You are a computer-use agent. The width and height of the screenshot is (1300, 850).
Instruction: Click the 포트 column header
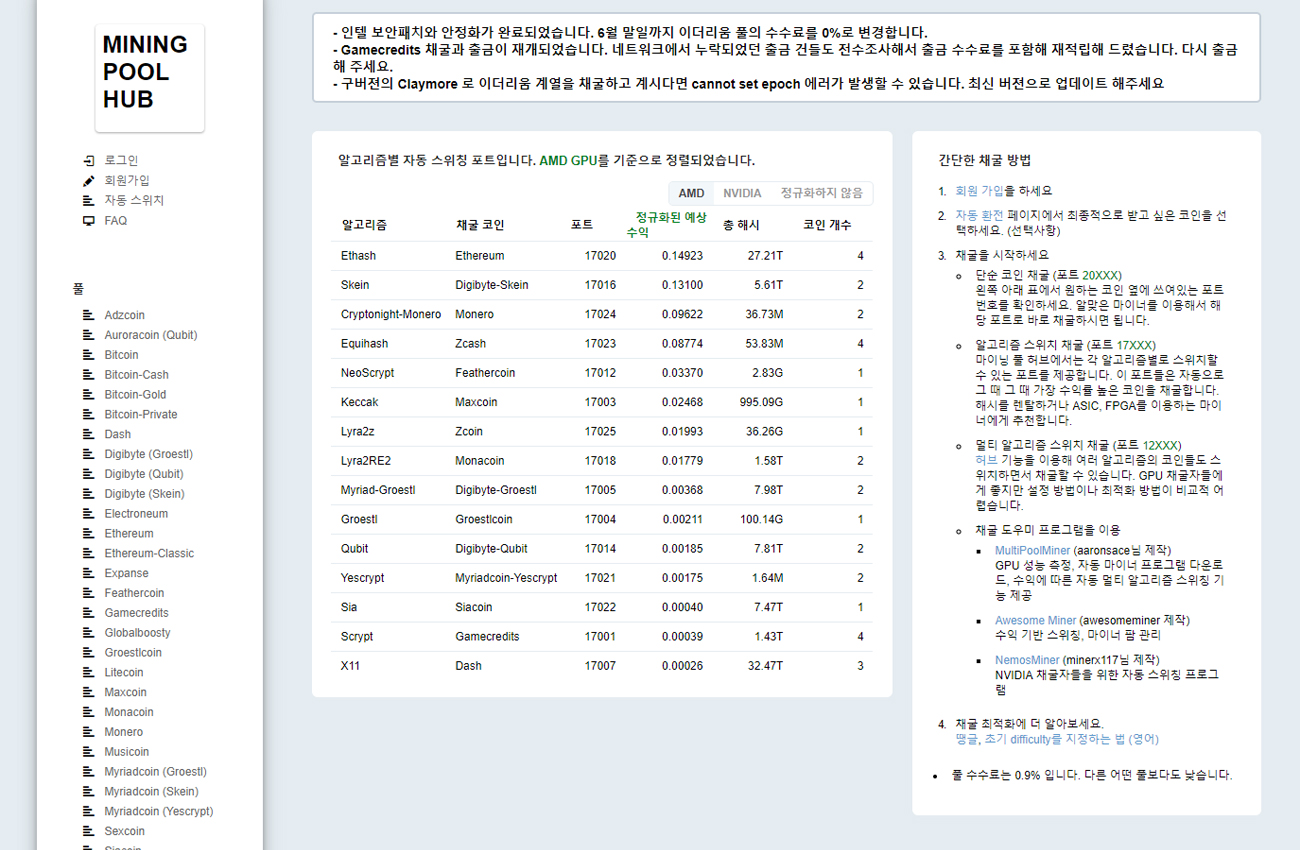coord(581,225)
